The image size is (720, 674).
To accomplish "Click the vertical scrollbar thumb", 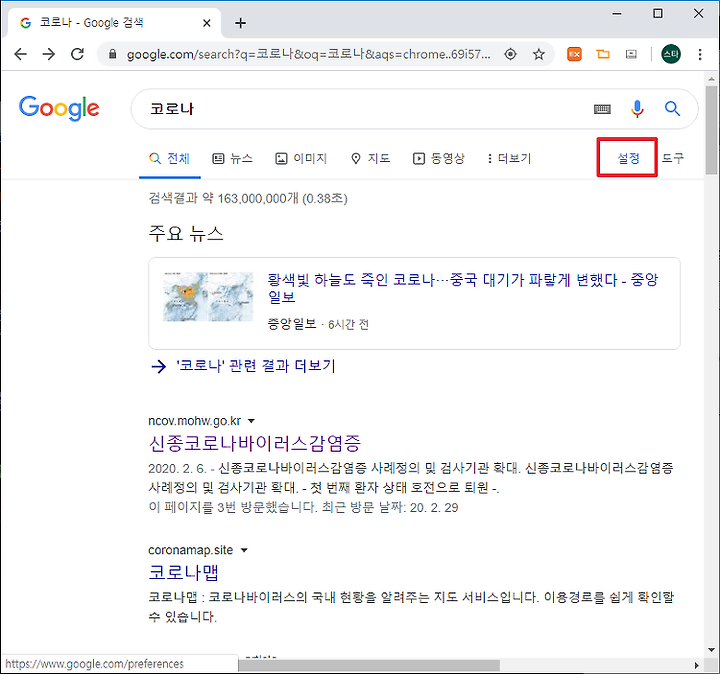I will point(711,129).
